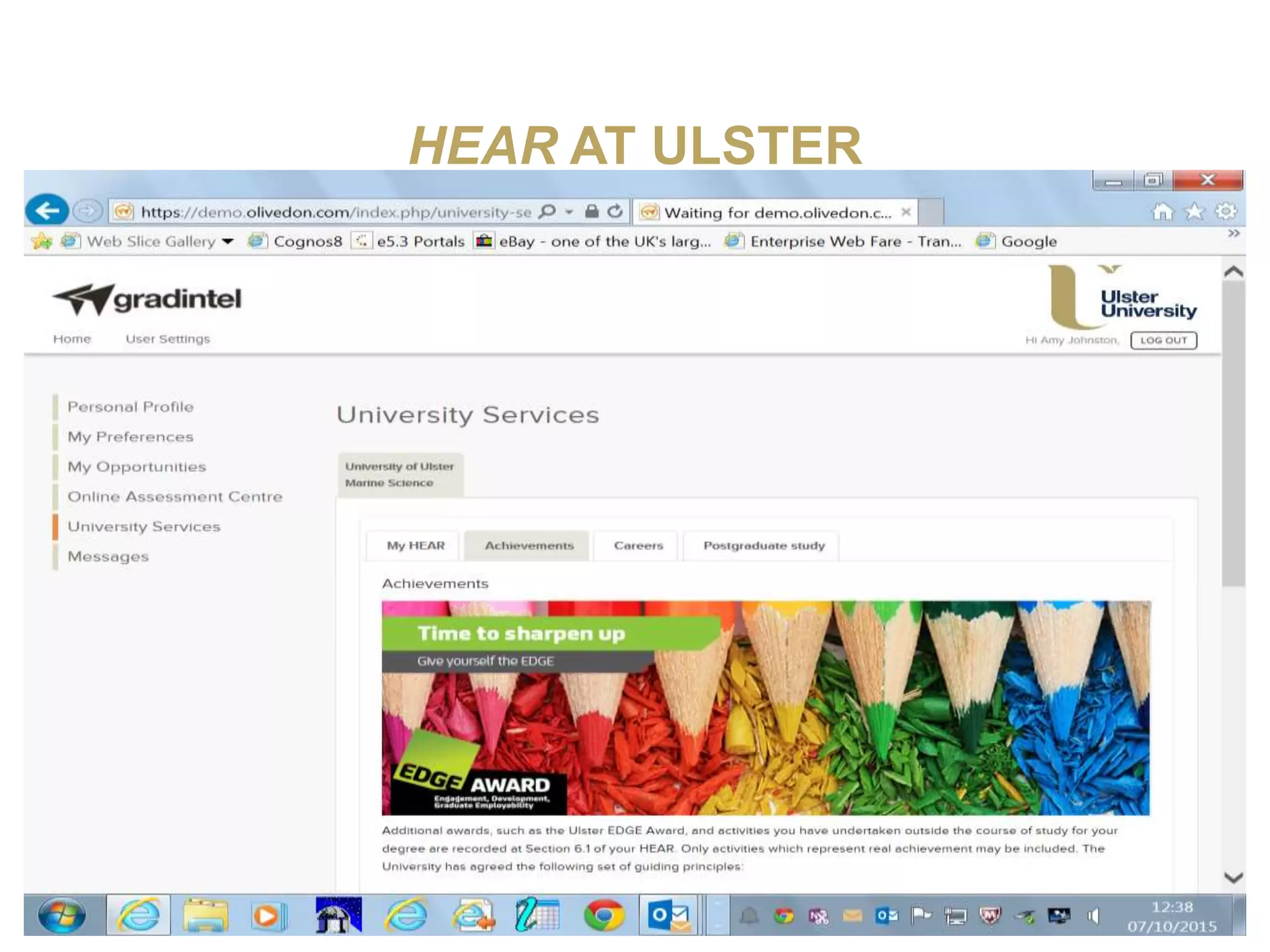1270x952 pixels.
Task: Open browser Tools gear icon
Action: (1225, 211)
